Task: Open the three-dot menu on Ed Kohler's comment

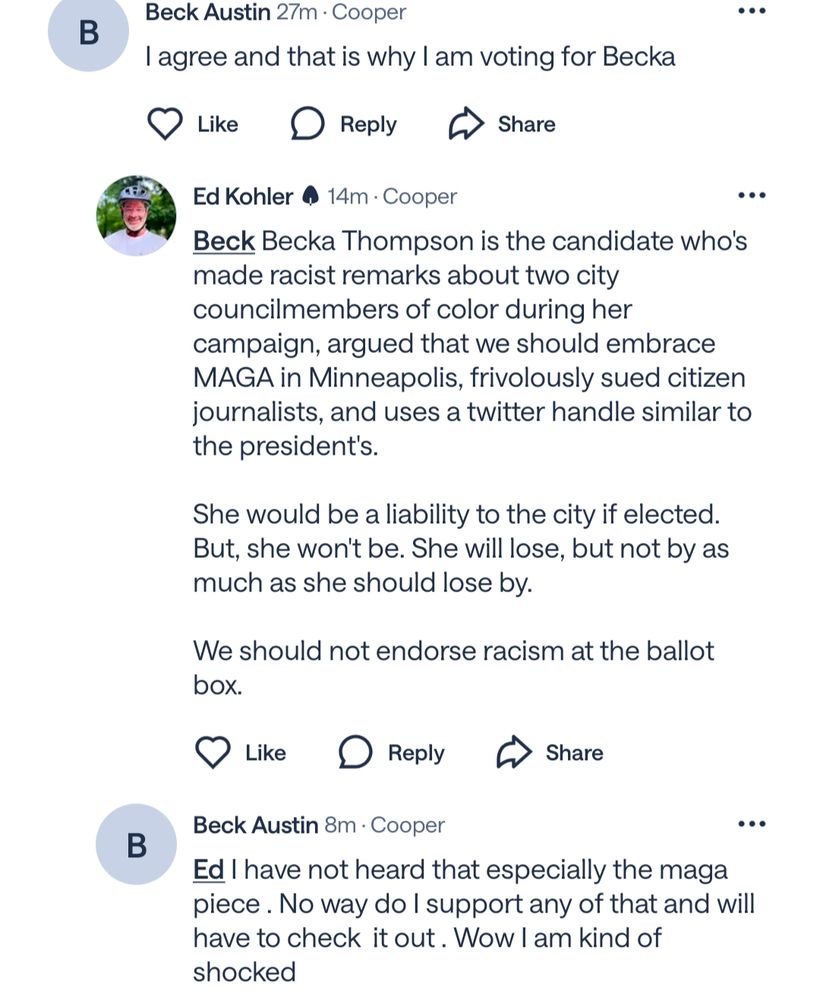Action: coord(751,196)
